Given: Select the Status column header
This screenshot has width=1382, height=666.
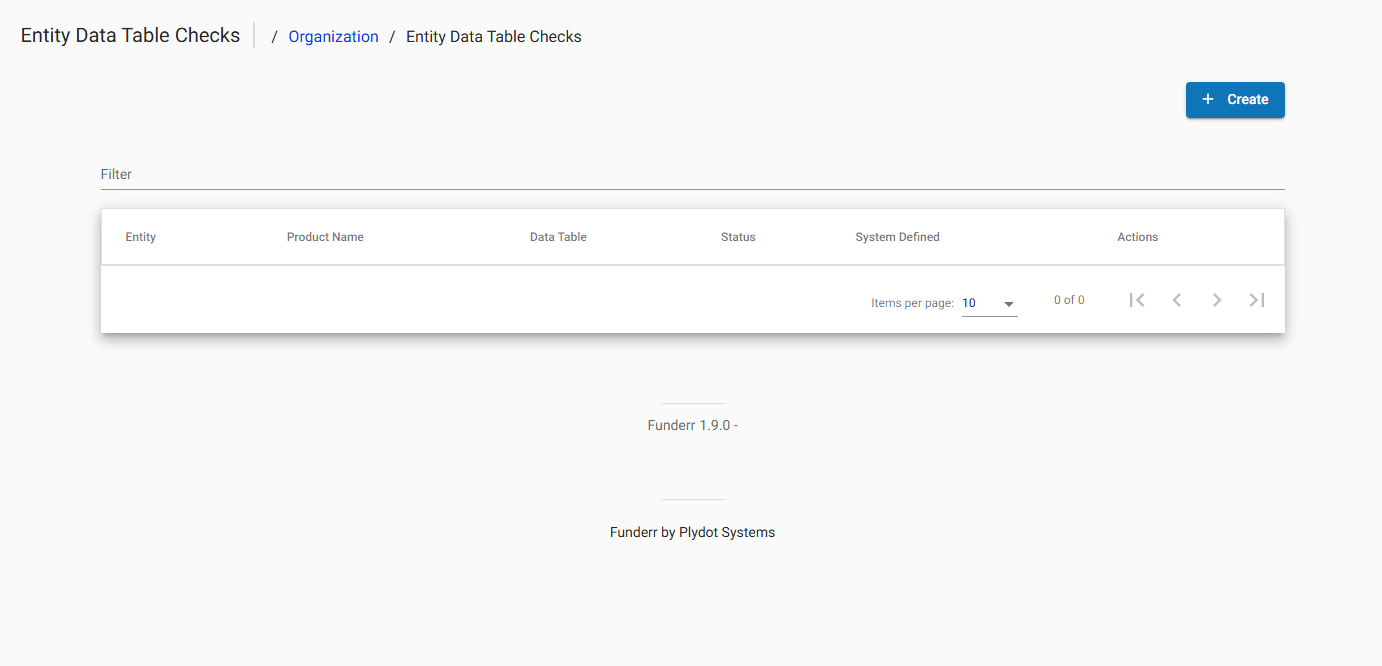Looking at the screenshot, I should click(x=738, y=237).
